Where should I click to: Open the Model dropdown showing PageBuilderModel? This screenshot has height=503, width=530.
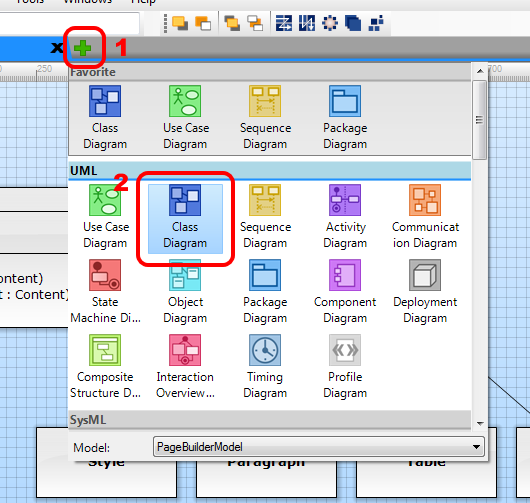(x=319, y=447)
